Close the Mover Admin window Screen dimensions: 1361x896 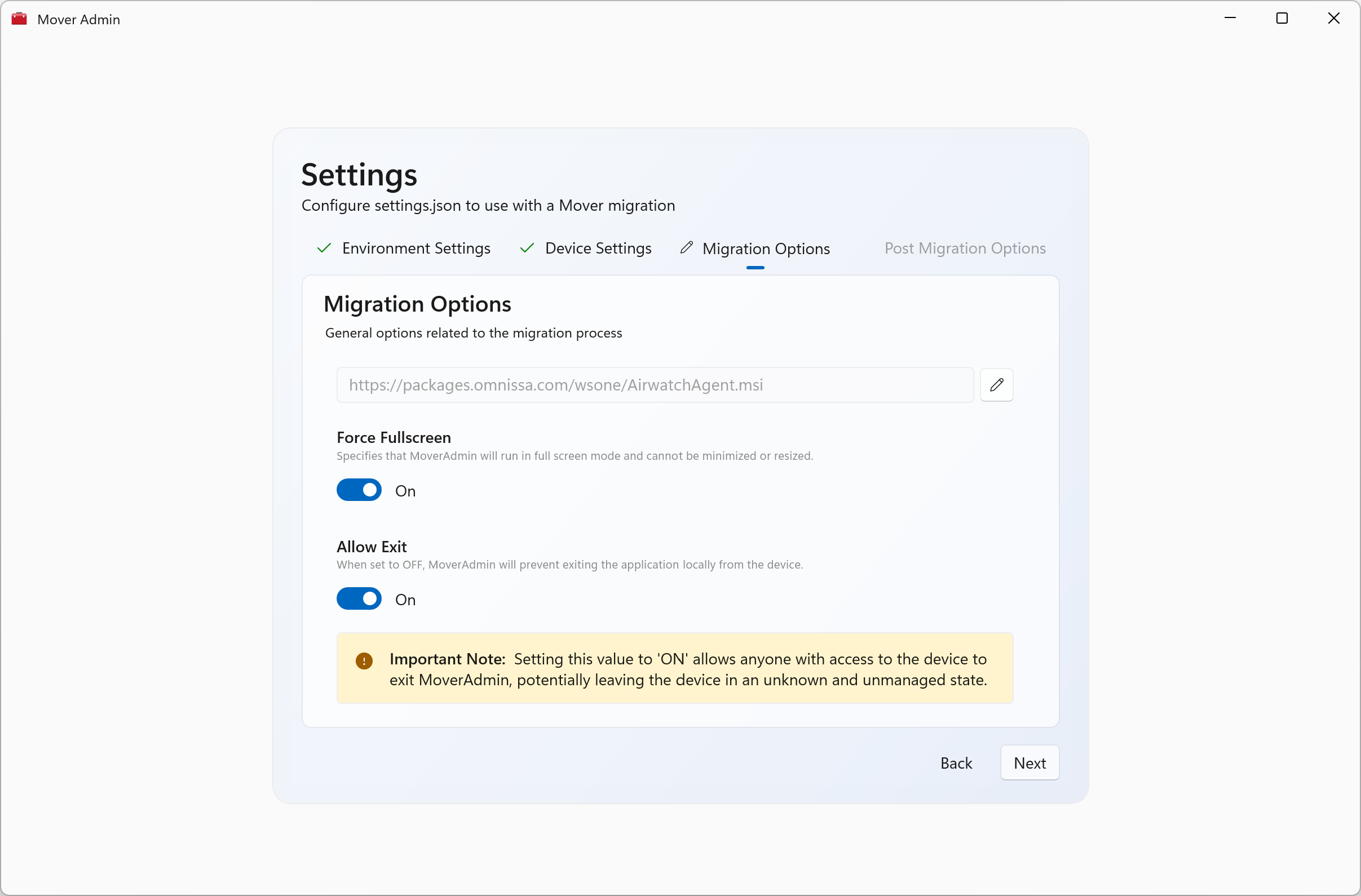point(1333,18)
